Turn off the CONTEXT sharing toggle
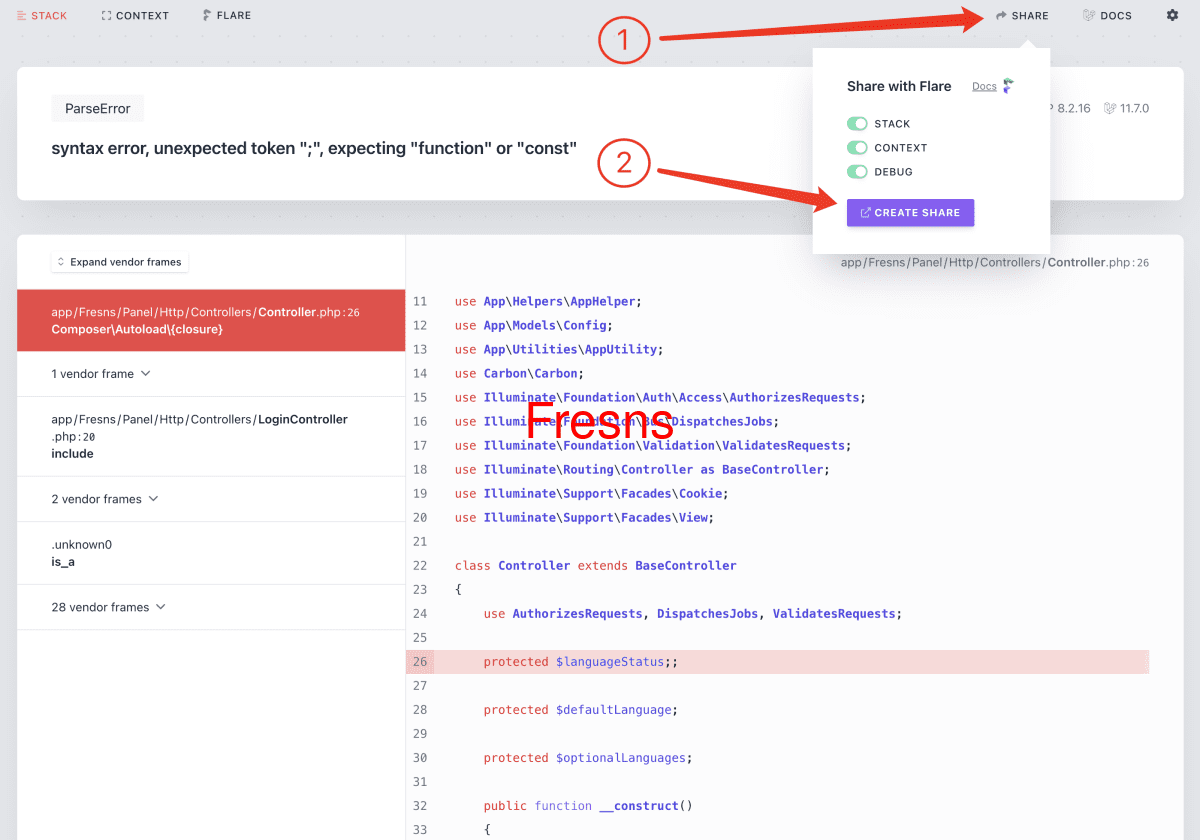Viewport: 1200px width, 840px height. tap(857, 147)
